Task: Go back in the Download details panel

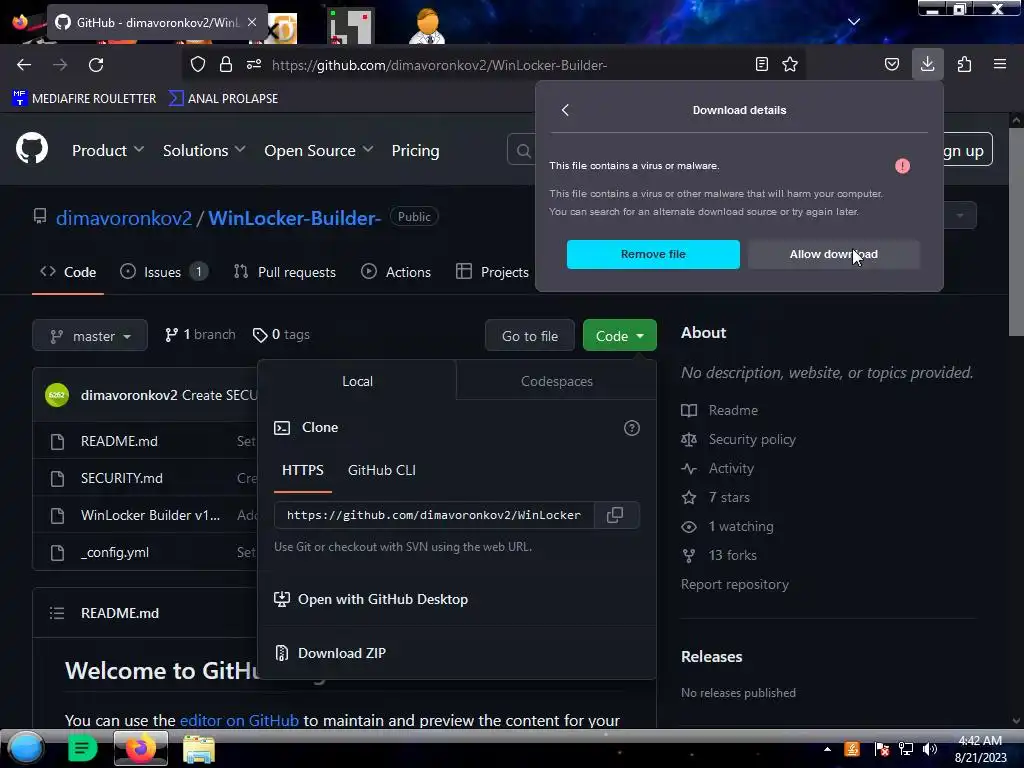Action: [566, 110]
